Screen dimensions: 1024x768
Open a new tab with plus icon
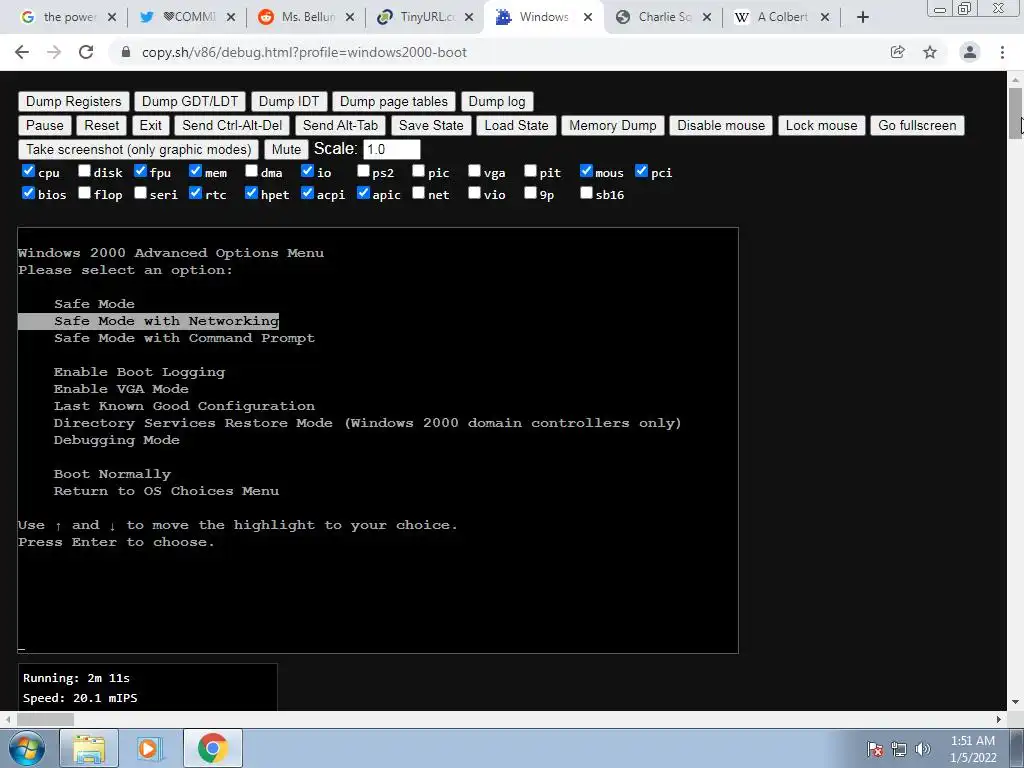pyautogui.click(x=863, y=17)
